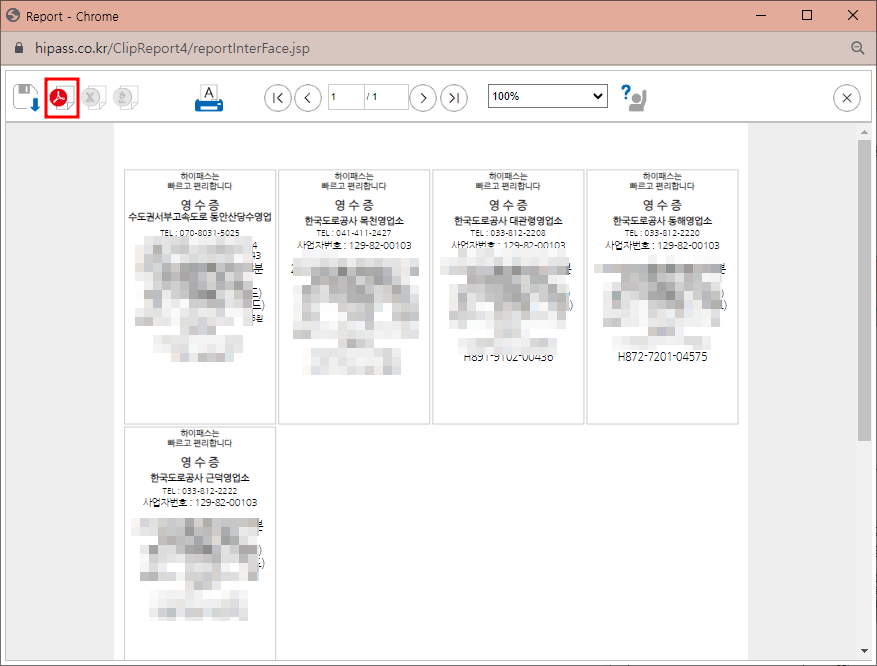This screenshot has height=666, width=877.
Task: Click the site lock icon
Action: click(19, 48)
